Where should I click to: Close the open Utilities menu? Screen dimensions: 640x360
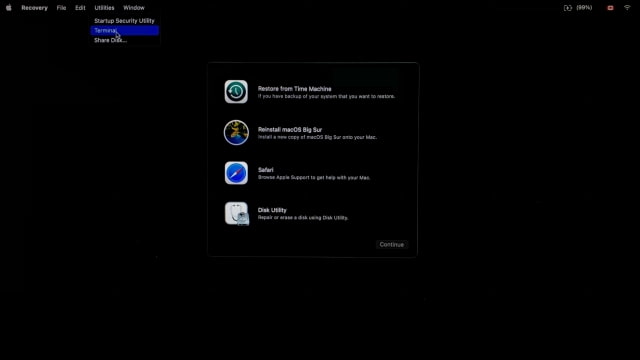[104, 8]
